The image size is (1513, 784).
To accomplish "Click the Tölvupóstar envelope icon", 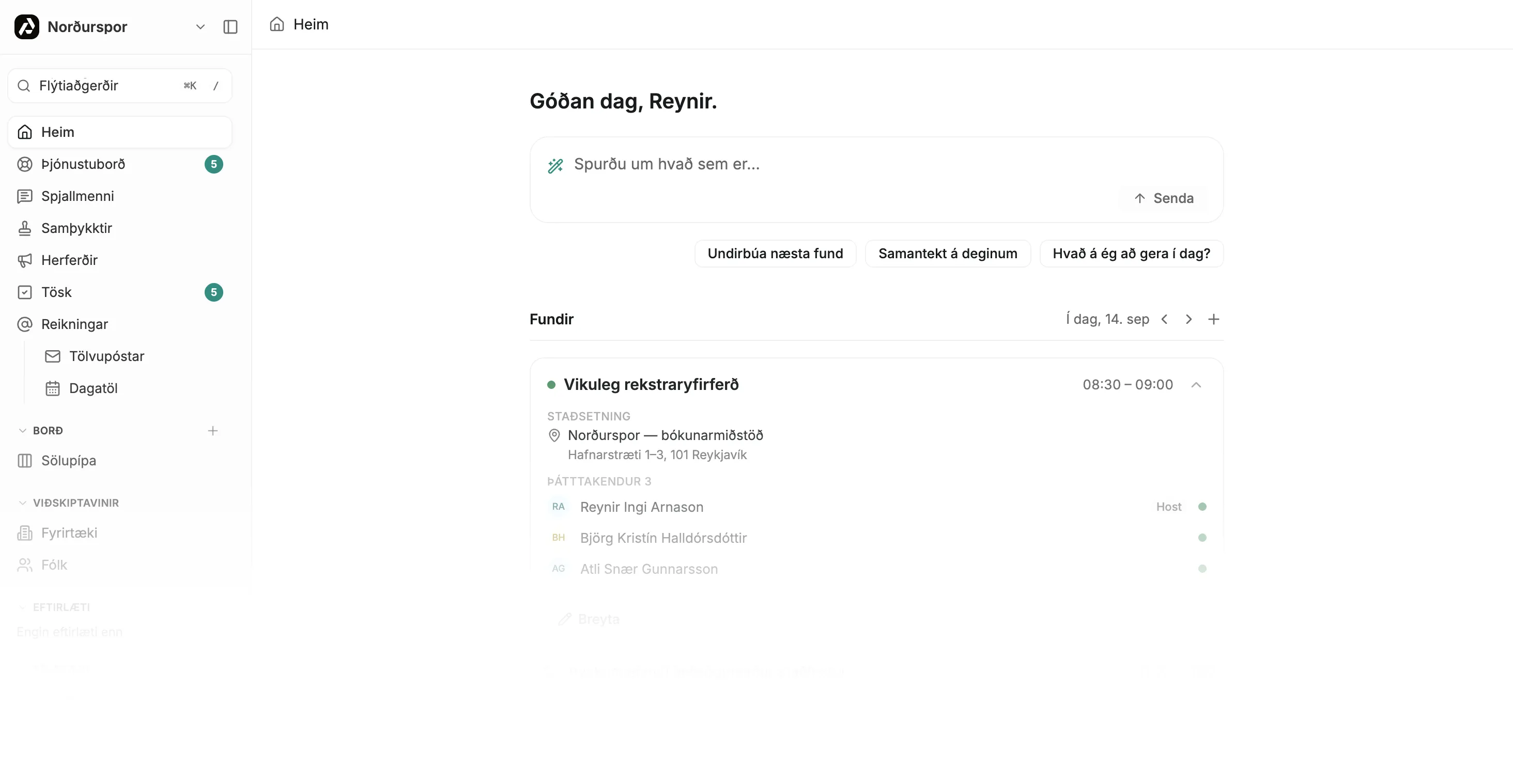I will [x=53, y=356].
